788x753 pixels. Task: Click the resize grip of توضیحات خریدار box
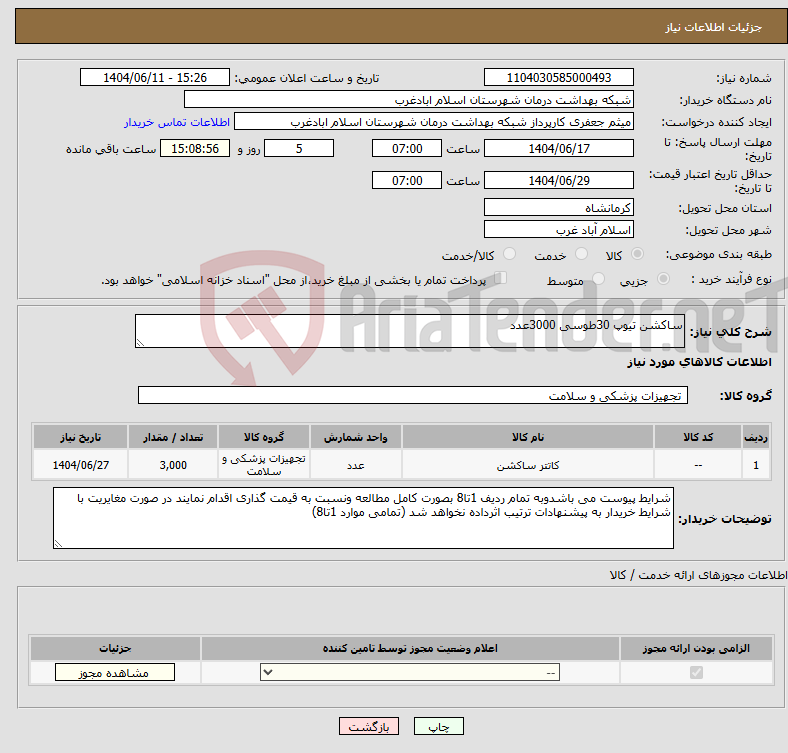58,543
